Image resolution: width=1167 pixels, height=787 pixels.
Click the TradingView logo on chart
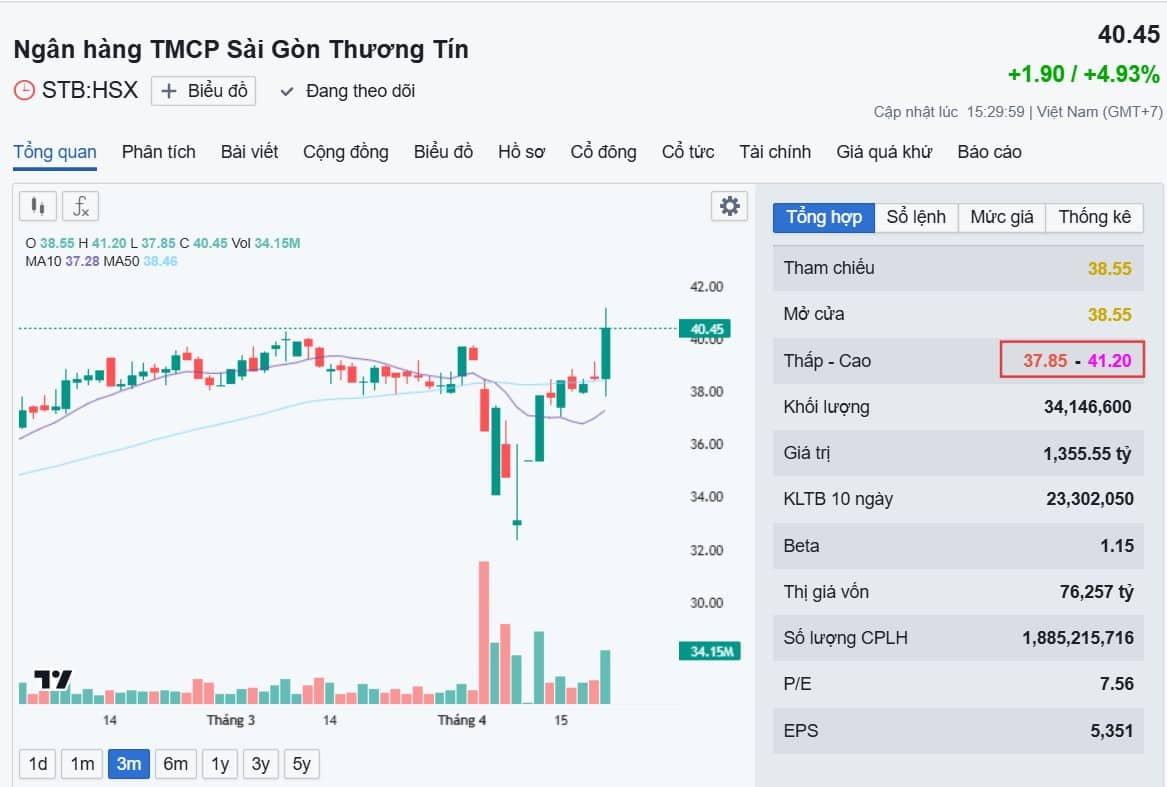52,680
